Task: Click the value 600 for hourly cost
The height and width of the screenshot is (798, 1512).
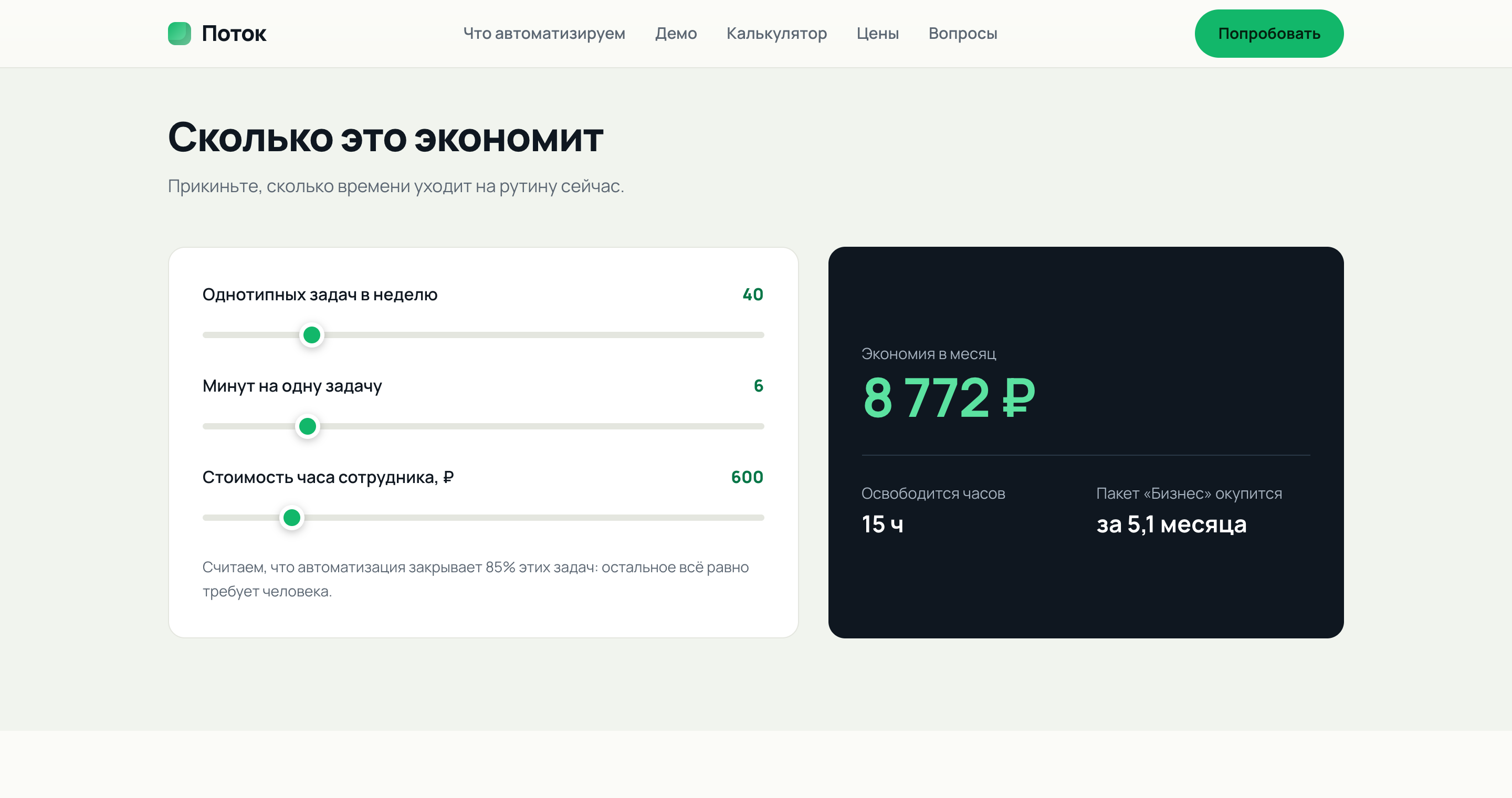Action: (x=747, y=477)
